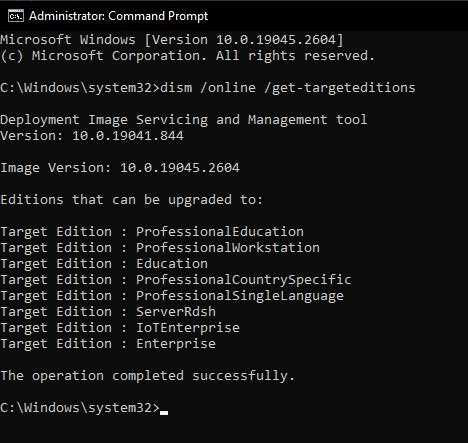Click the Command Prompt icon in title bar
The width and height of the screenshot is (468, 443).
[x=16, y=16]
